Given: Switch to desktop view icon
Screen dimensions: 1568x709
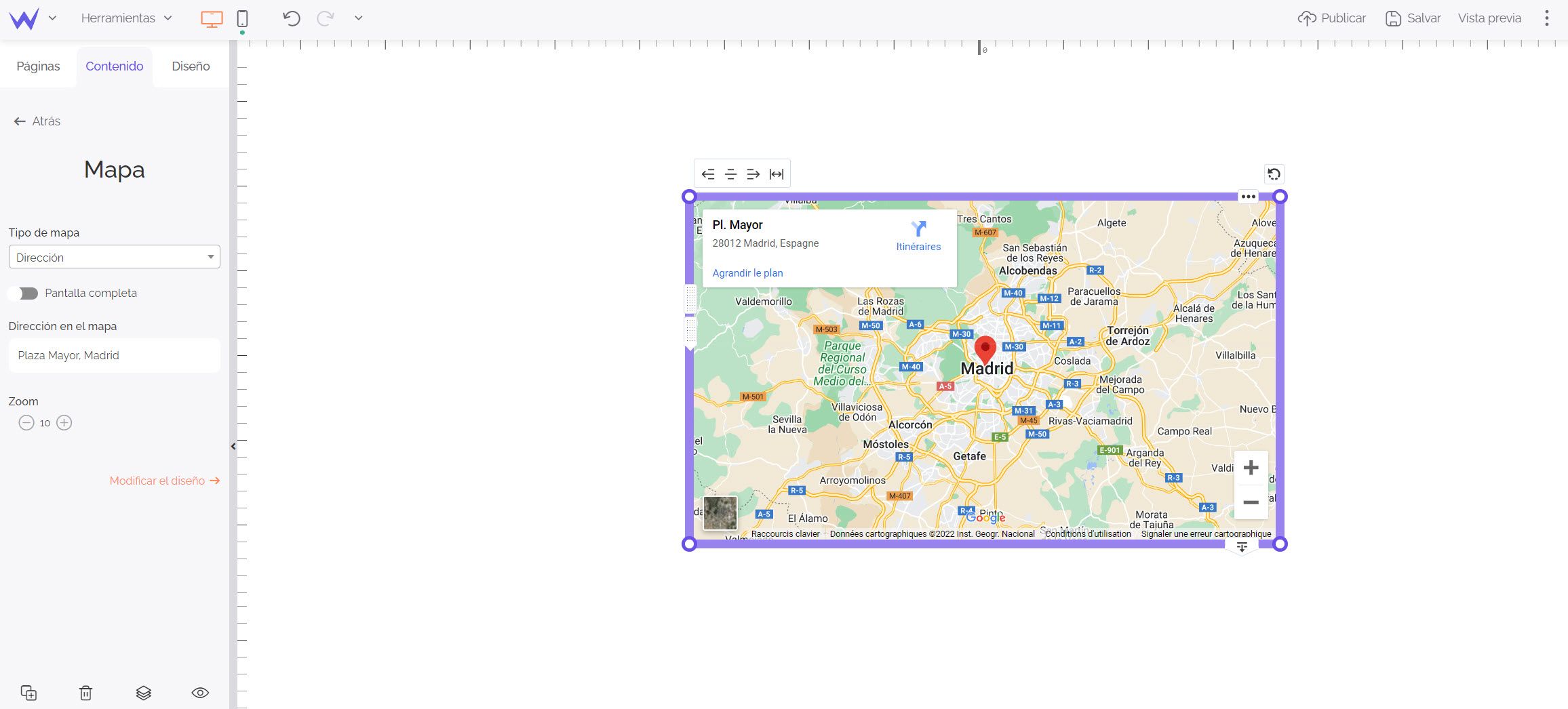Looking at the screenshot, I should click(x=212, y=19).
